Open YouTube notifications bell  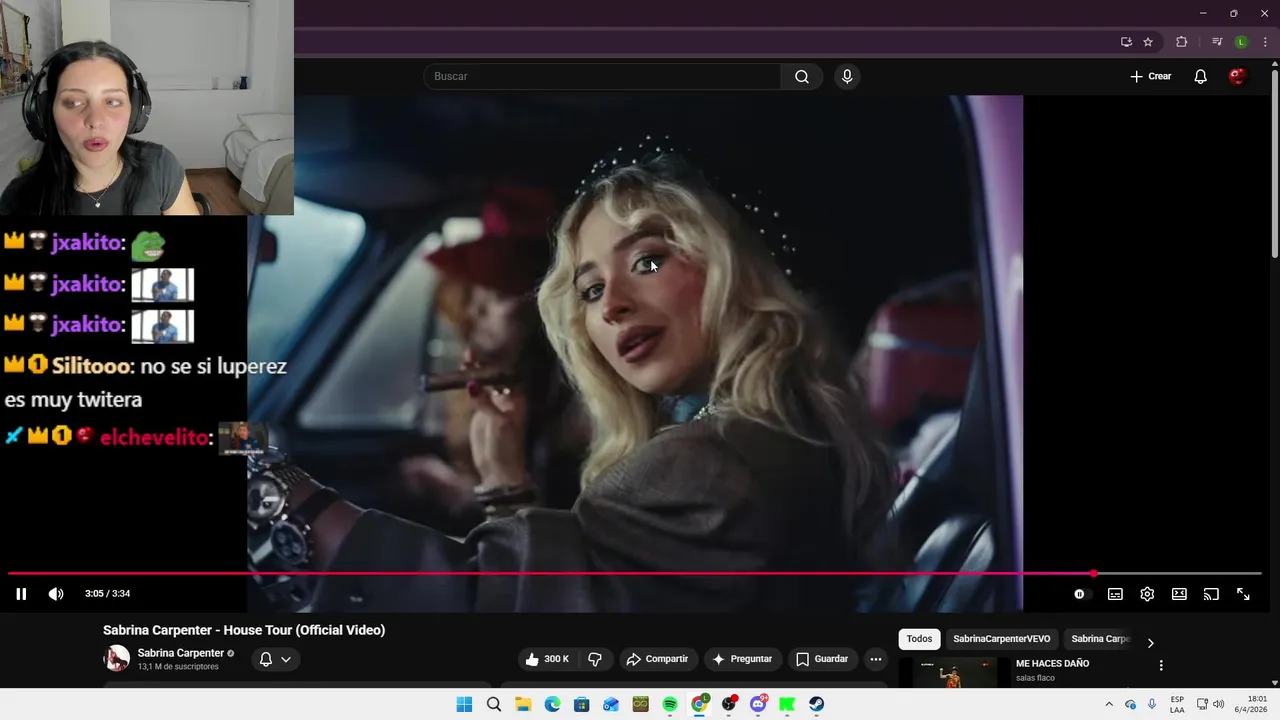[x=1201, y=77]
